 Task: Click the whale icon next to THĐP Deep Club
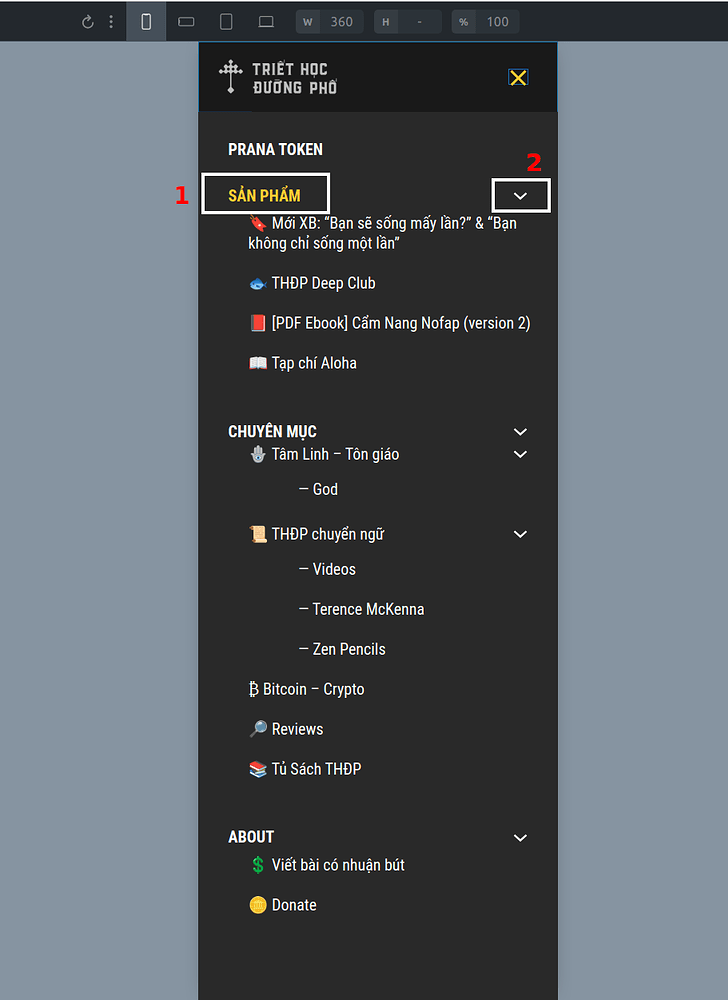coord(256,283)
